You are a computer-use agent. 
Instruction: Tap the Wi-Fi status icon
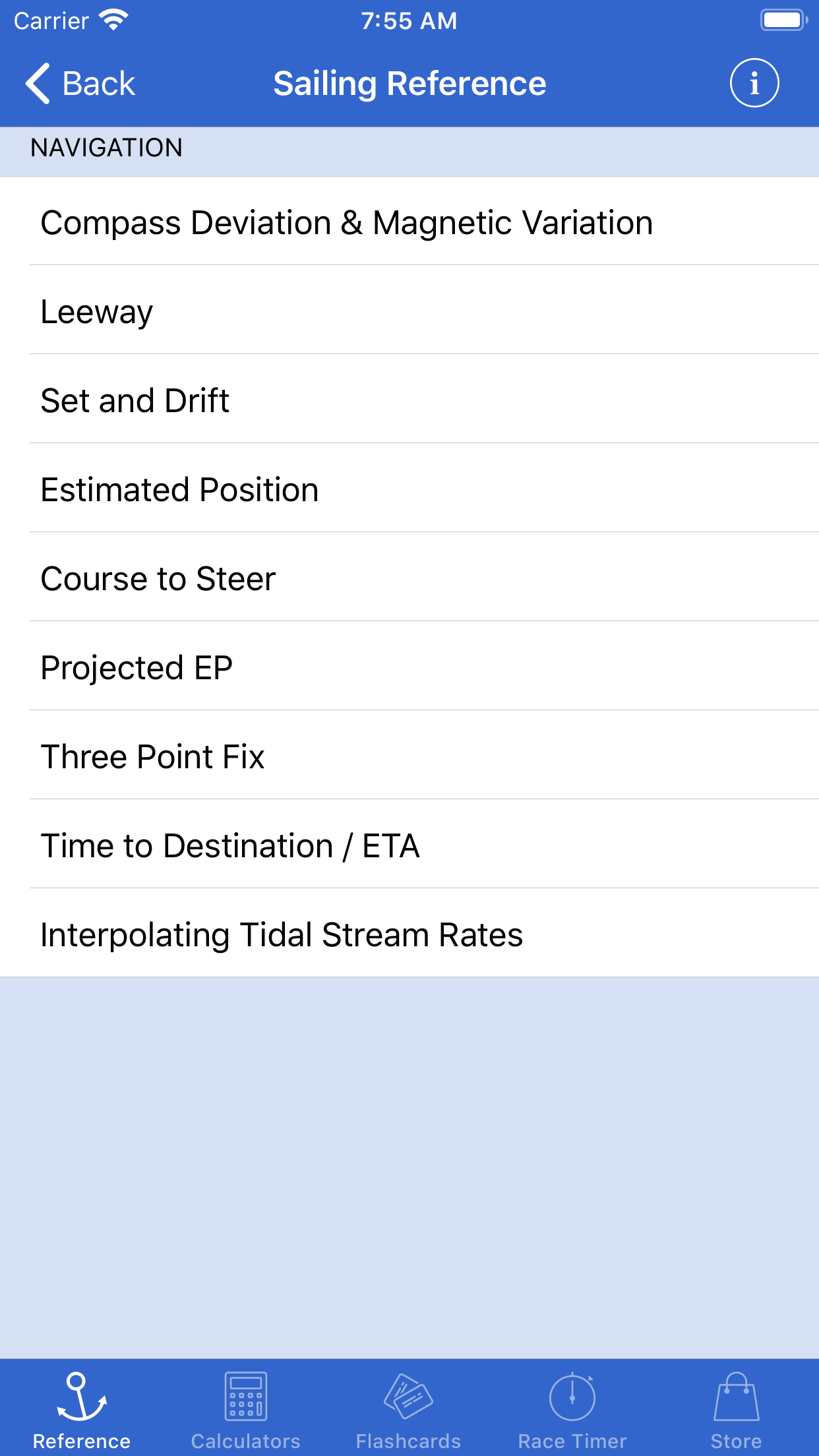pos(113,20)
